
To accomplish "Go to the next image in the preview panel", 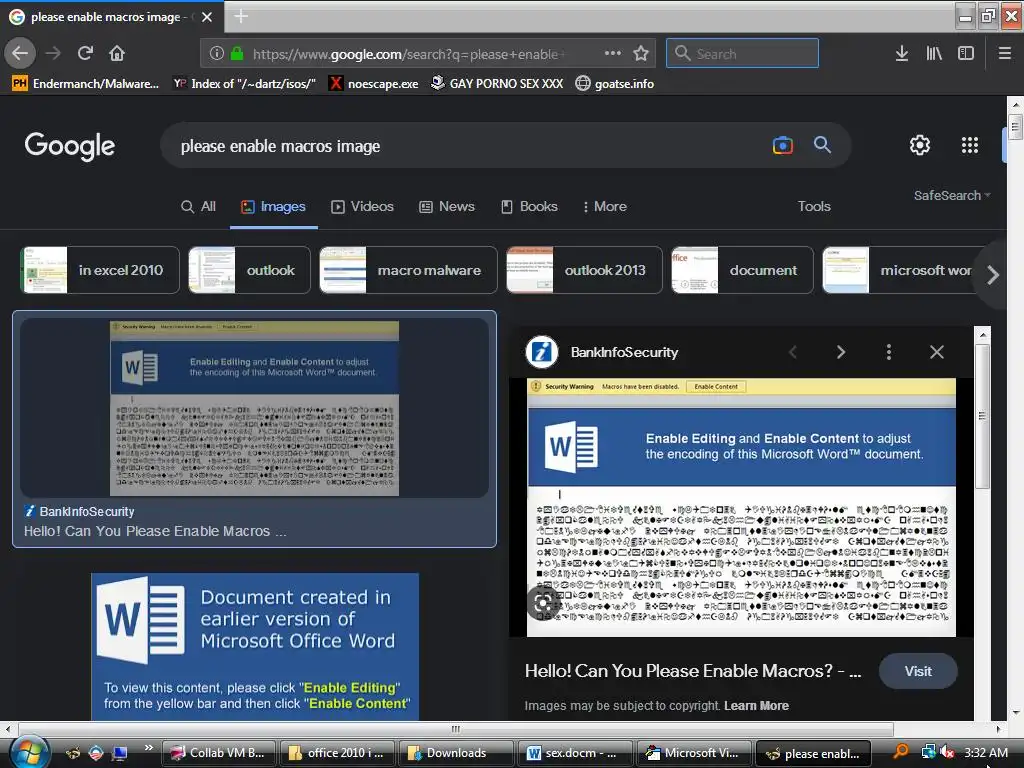I will [x=840, y=353].
